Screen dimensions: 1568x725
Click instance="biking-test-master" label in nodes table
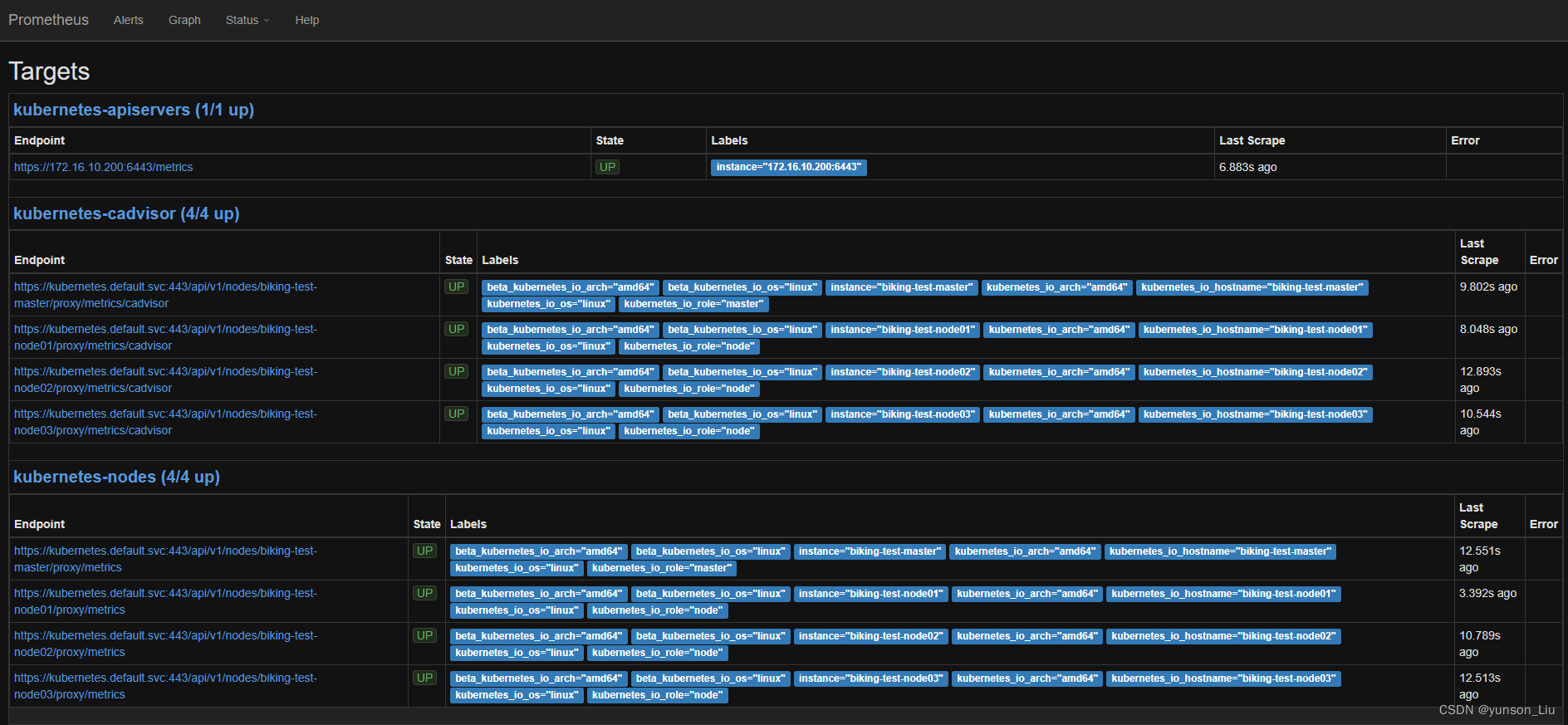870,551
